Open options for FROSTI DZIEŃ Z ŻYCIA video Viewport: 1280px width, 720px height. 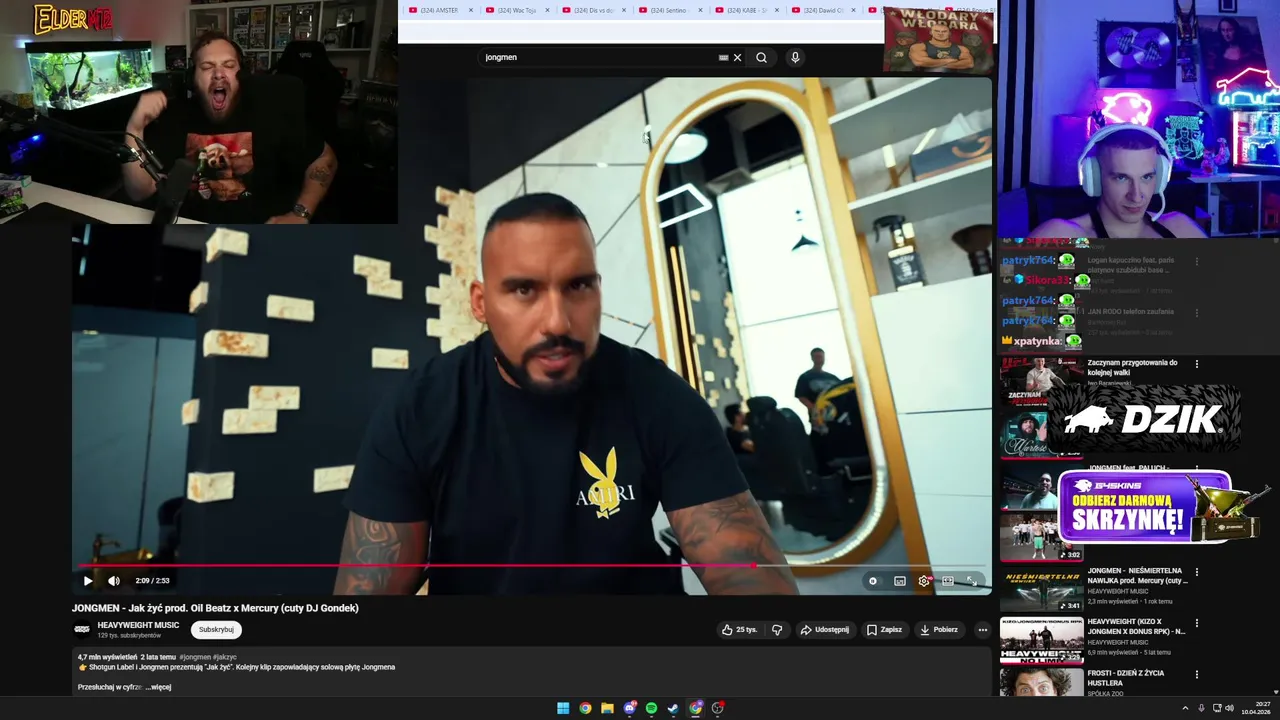tap(1196, 674)
